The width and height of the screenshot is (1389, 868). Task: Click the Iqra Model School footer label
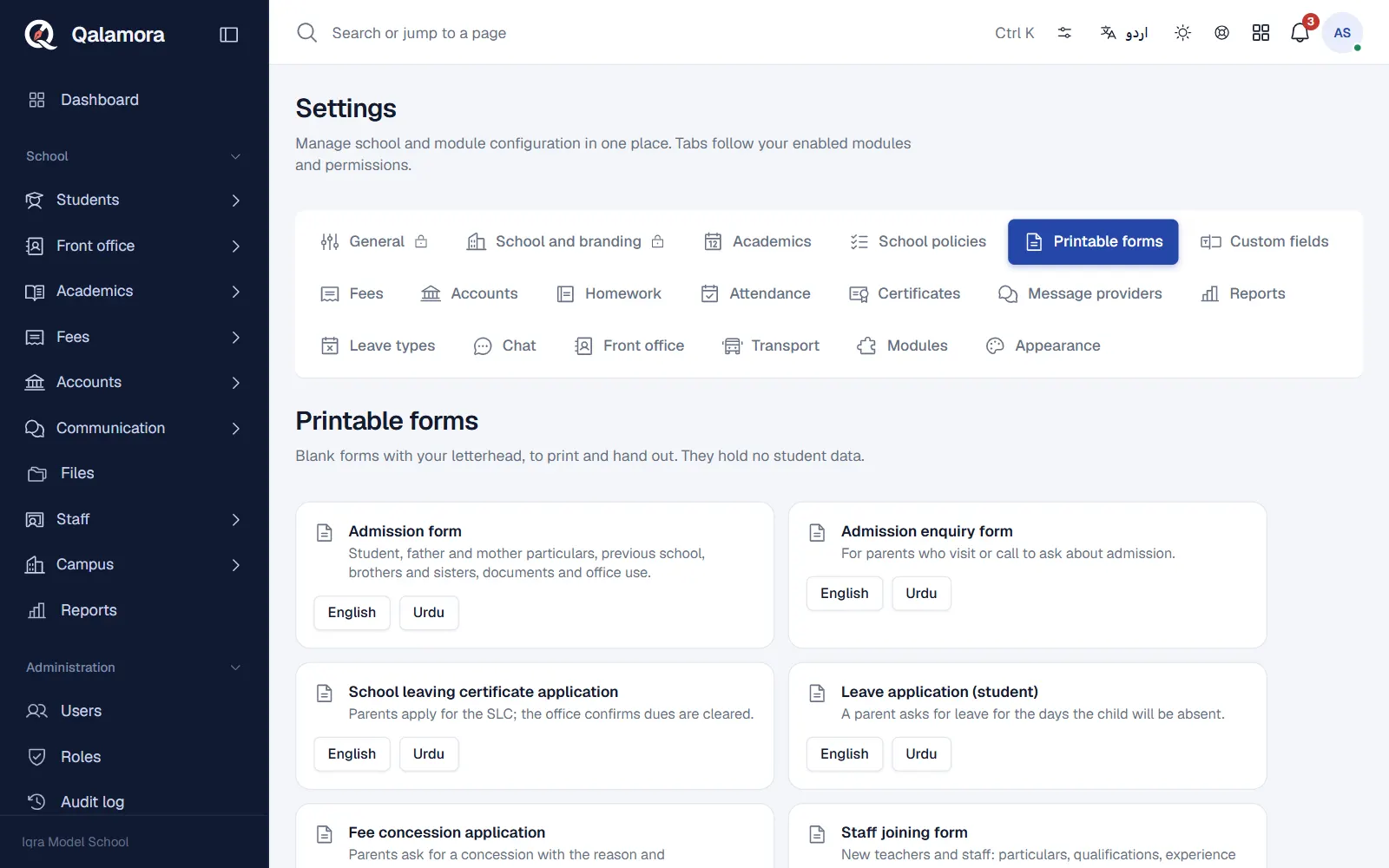(76, 842)
